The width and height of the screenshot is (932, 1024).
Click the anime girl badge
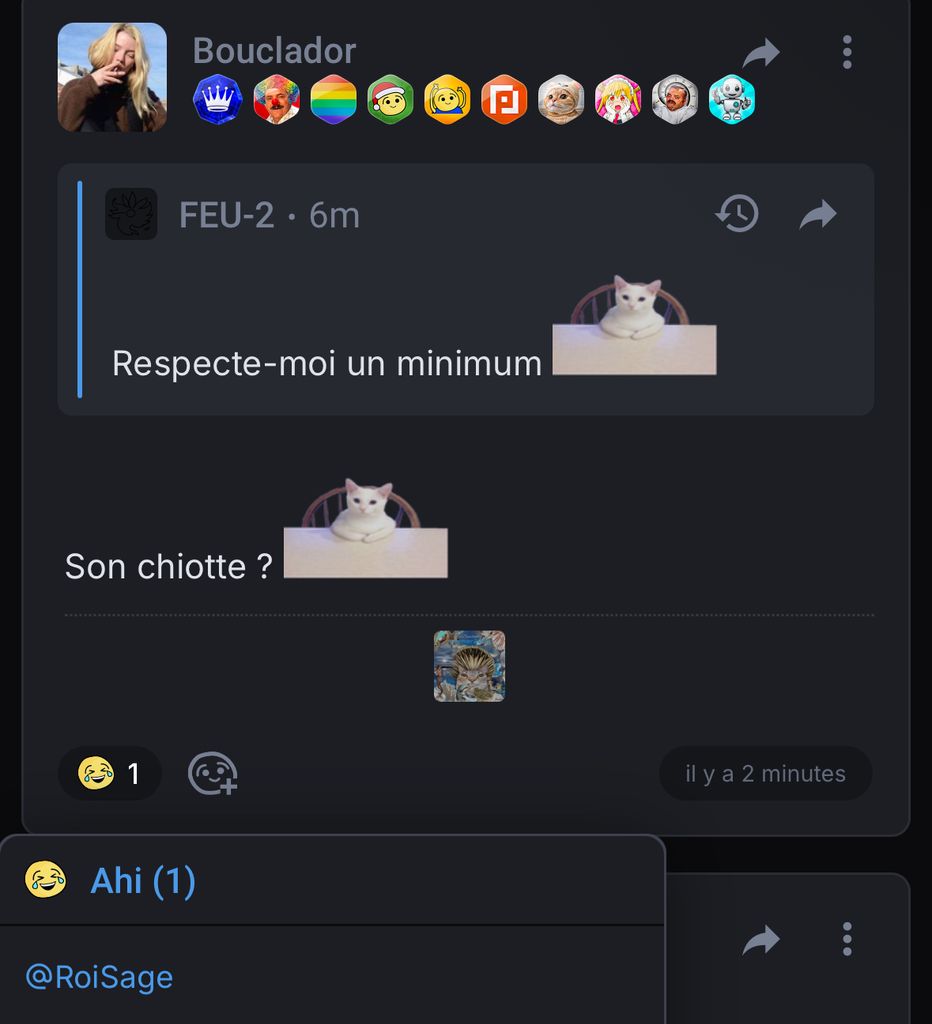tap(618, 99)
